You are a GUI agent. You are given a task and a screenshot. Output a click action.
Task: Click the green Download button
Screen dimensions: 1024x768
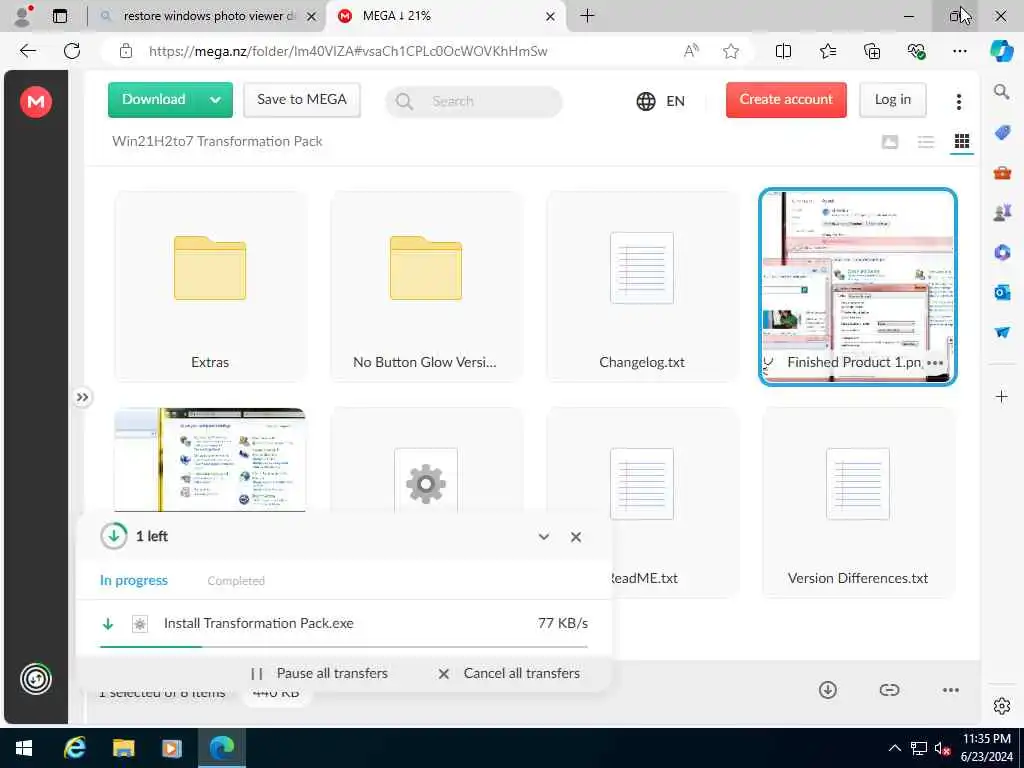pyautogui.click(x=153, y=99)
